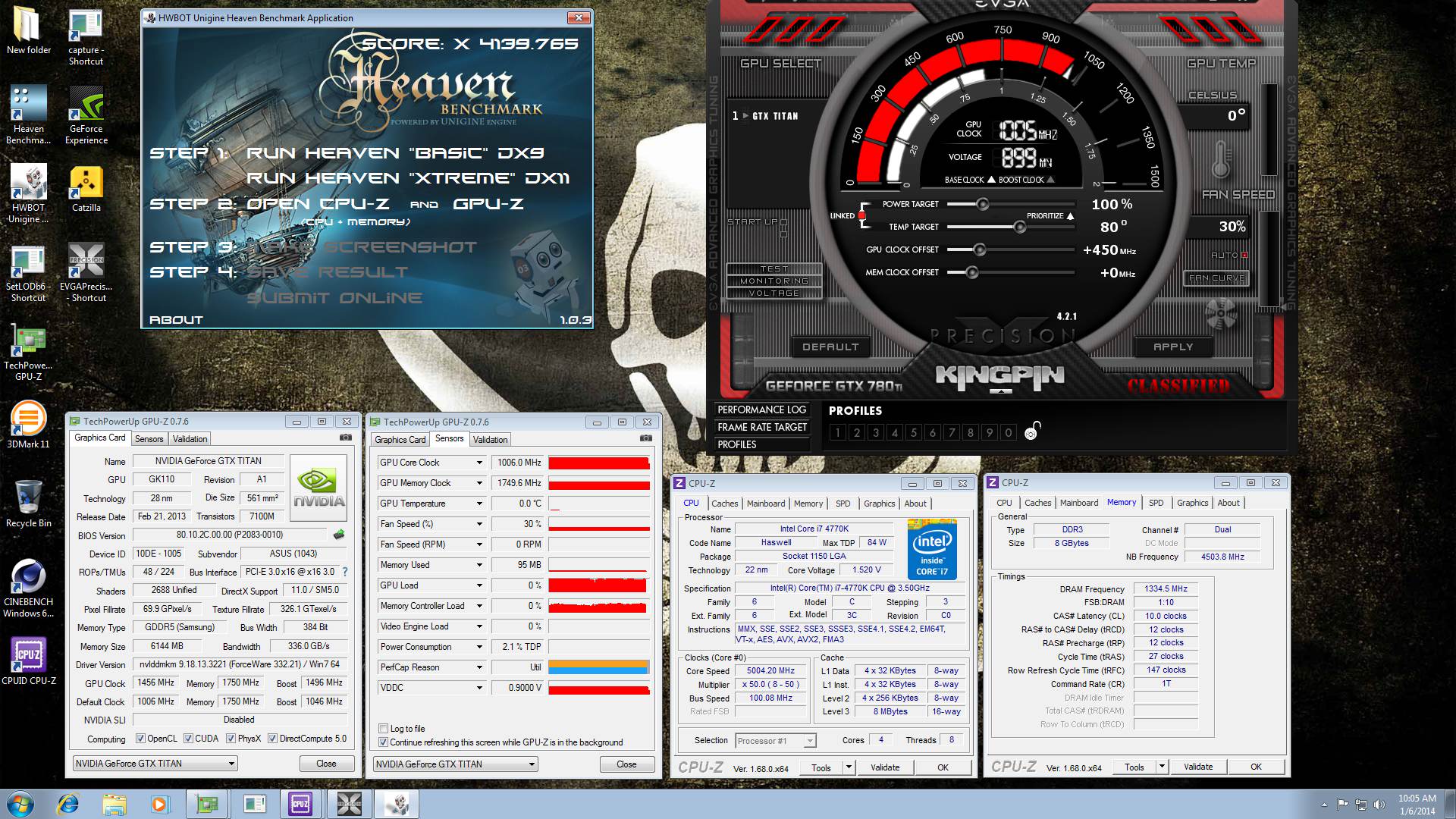Toggle the LINKED power/temp target button
This screenshot has height=819, width=1456.
click(861, 215)
